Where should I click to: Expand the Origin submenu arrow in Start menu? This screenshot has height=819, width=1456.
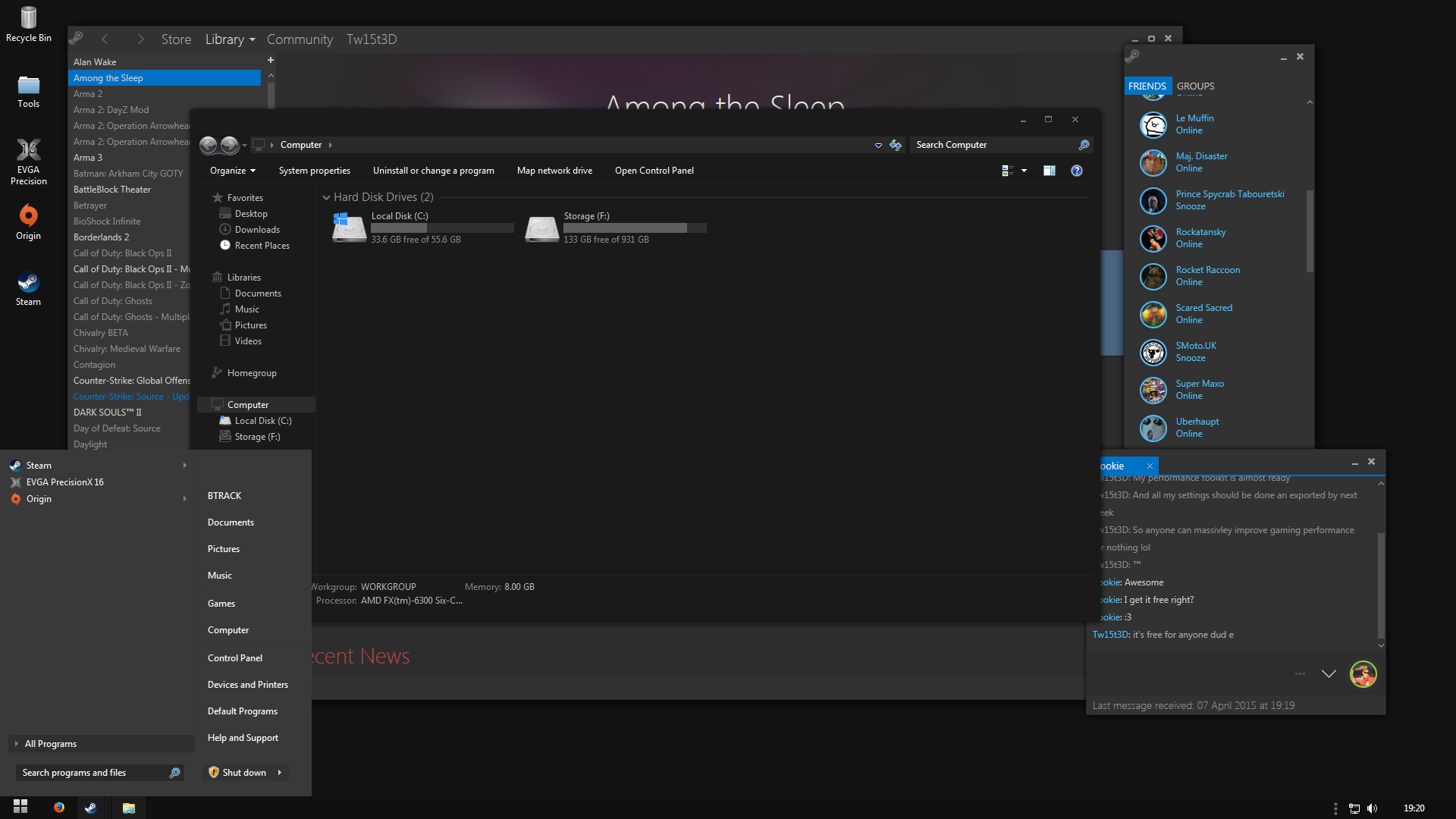pos(184,499)
